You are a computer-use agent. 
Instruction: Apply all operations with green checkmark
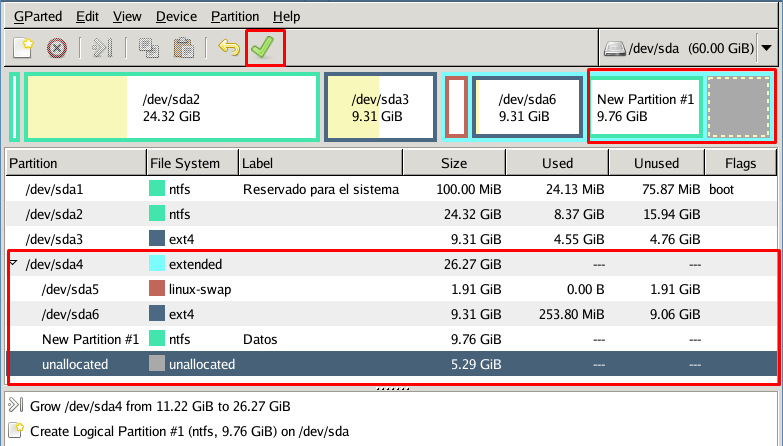pos(265,48)
